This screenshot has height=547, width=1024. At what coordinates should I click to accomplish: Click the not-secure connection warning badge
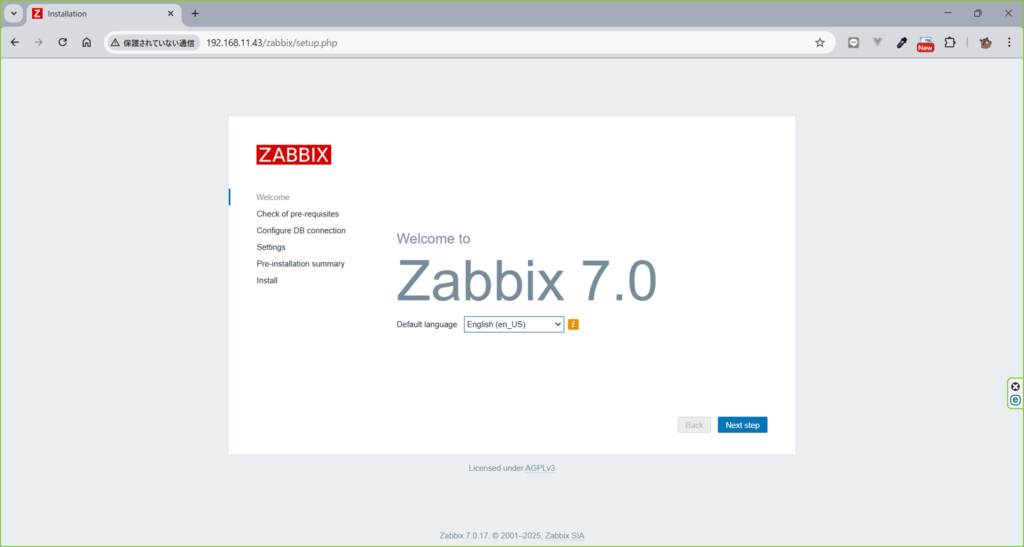[153, 42]
